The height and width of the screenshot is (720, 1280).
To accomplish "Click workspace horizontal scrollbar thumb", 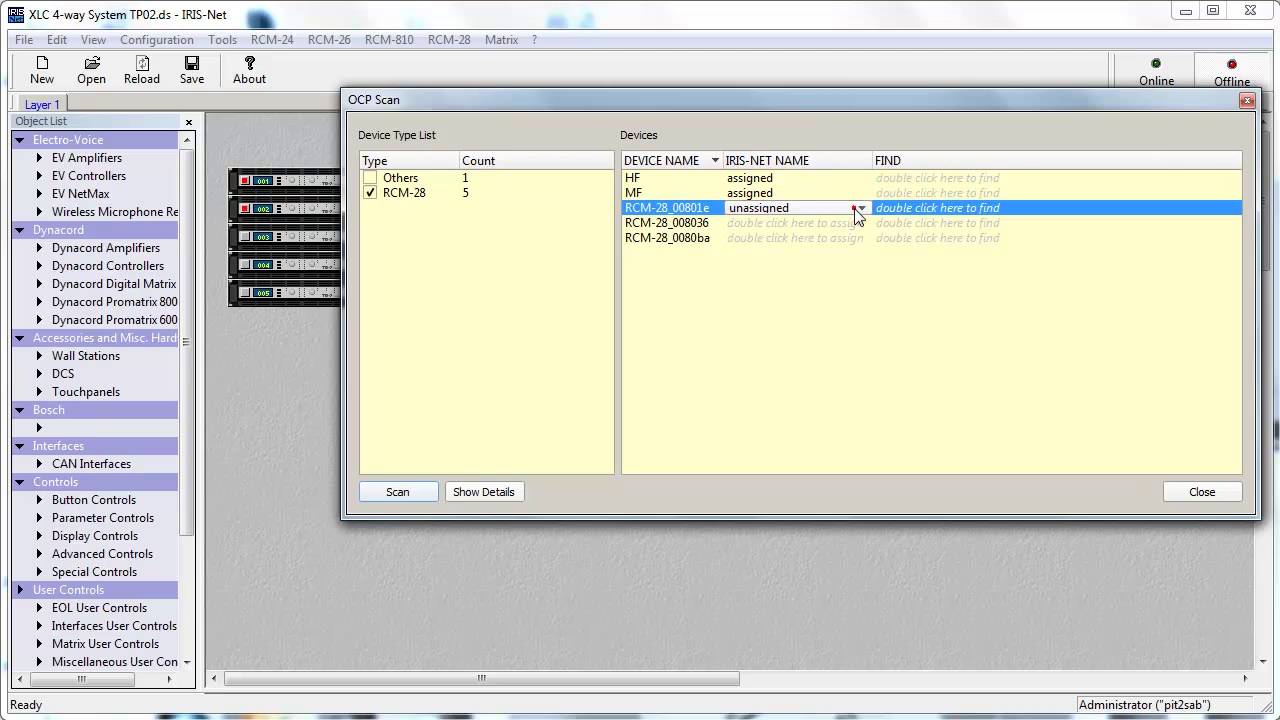I will (482, 678).
